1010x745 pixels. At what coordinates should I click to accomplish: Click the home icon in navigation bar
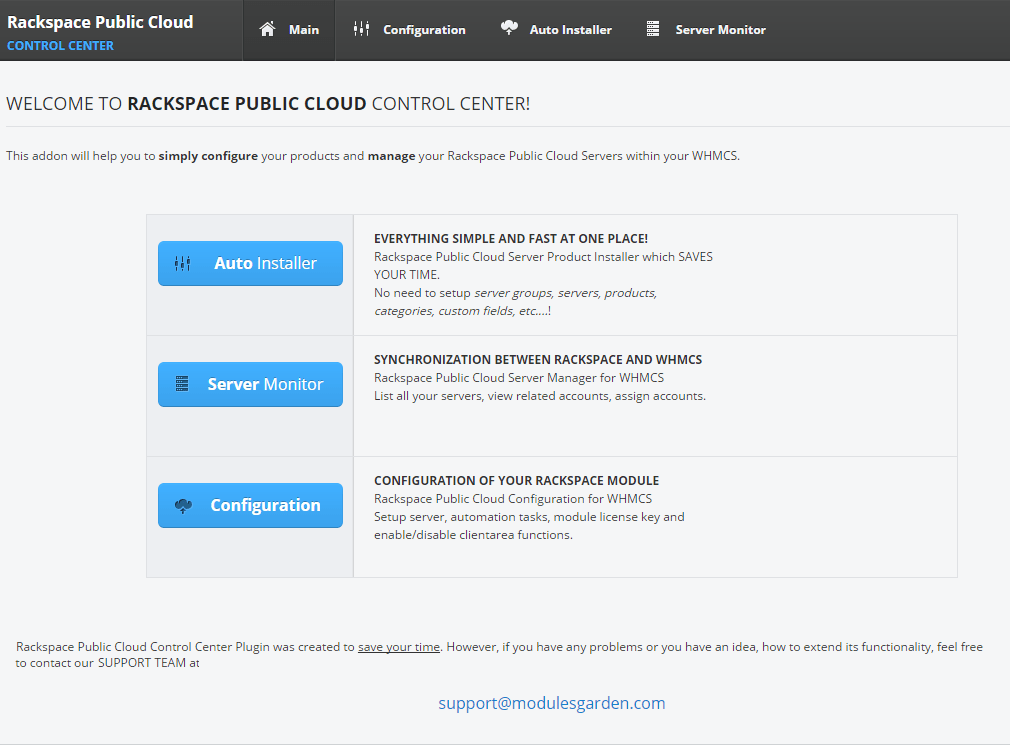coord(267,29)
